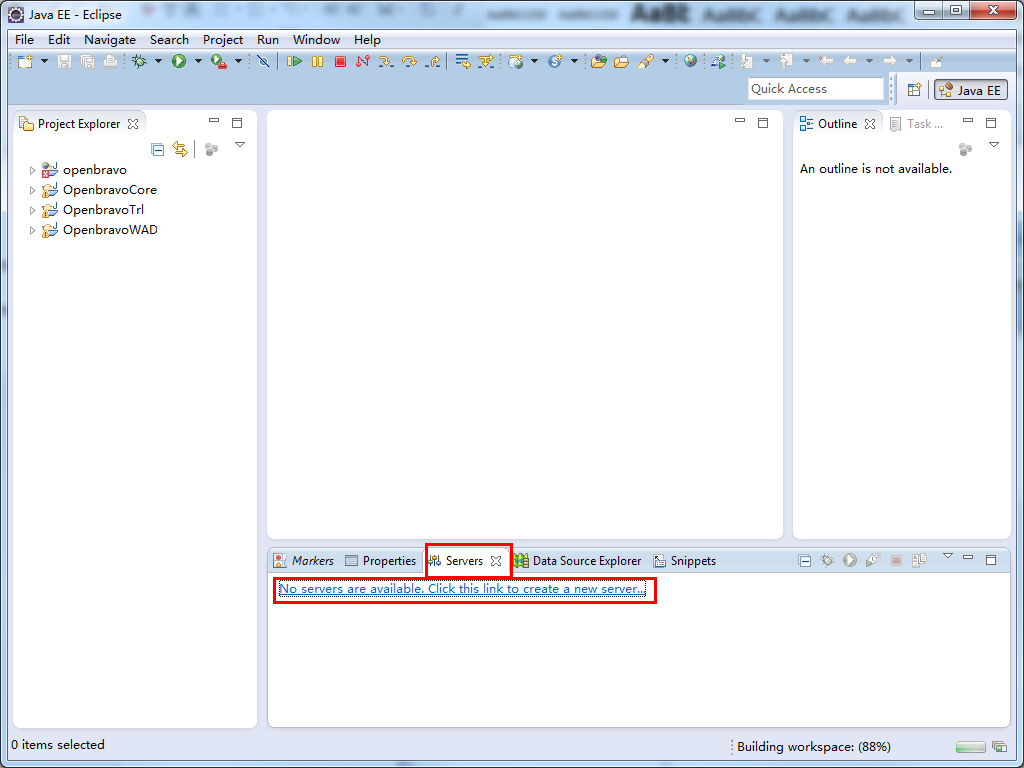This screenshot has width=1024, height=768.
Task: Click the Launch Web Services Explorer icon
Action: (x=718, y=61)
